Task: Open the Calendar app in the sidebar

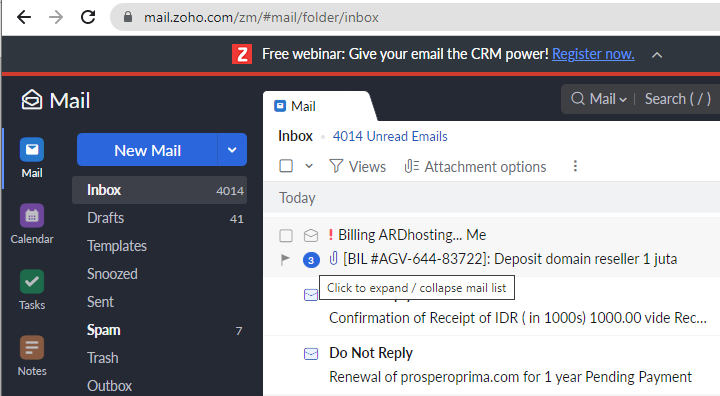Action: click(x=32, y=224)
